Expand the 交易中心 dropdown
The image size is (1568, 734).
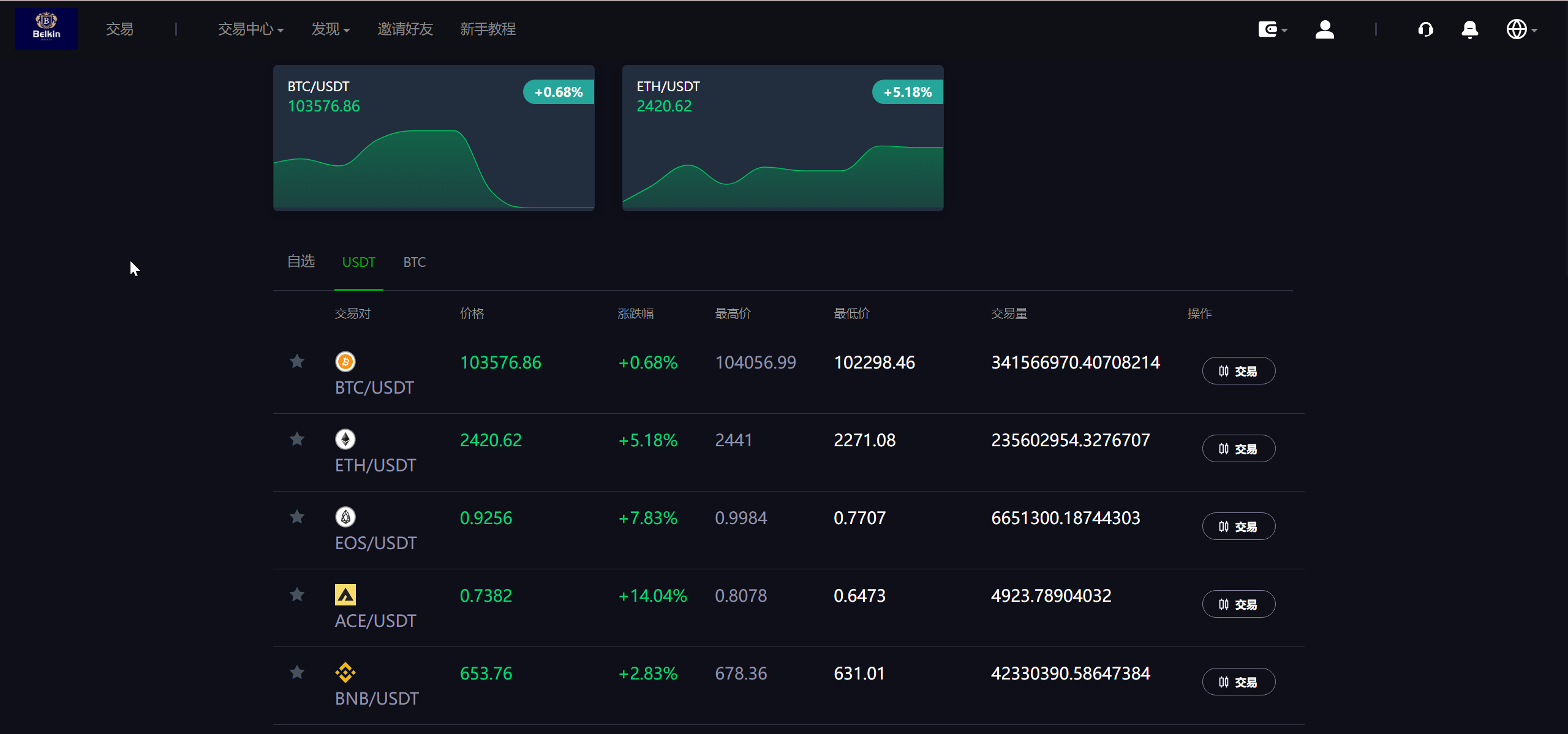tap(251, 29)
